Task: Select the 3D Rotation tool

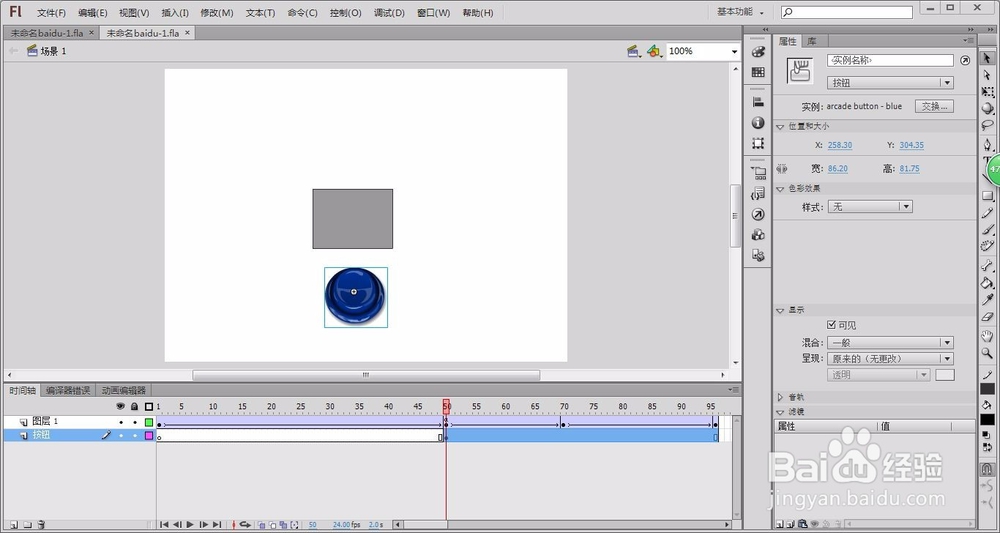Action: [x=987, y=108]
